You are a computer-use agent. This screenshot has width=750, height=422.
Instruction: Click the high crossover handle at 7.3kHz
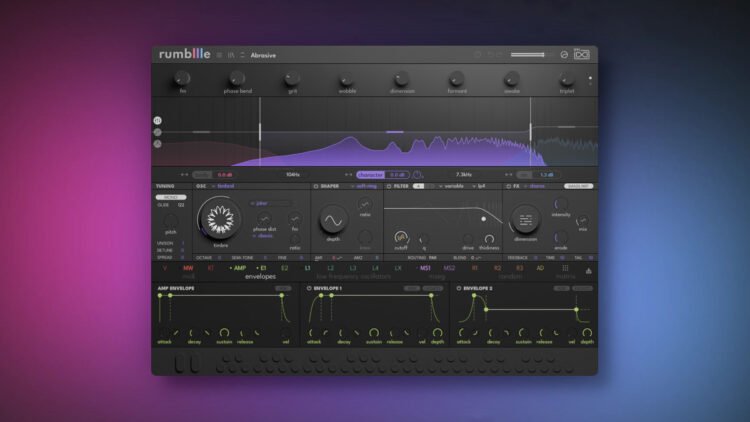point(530,132)
